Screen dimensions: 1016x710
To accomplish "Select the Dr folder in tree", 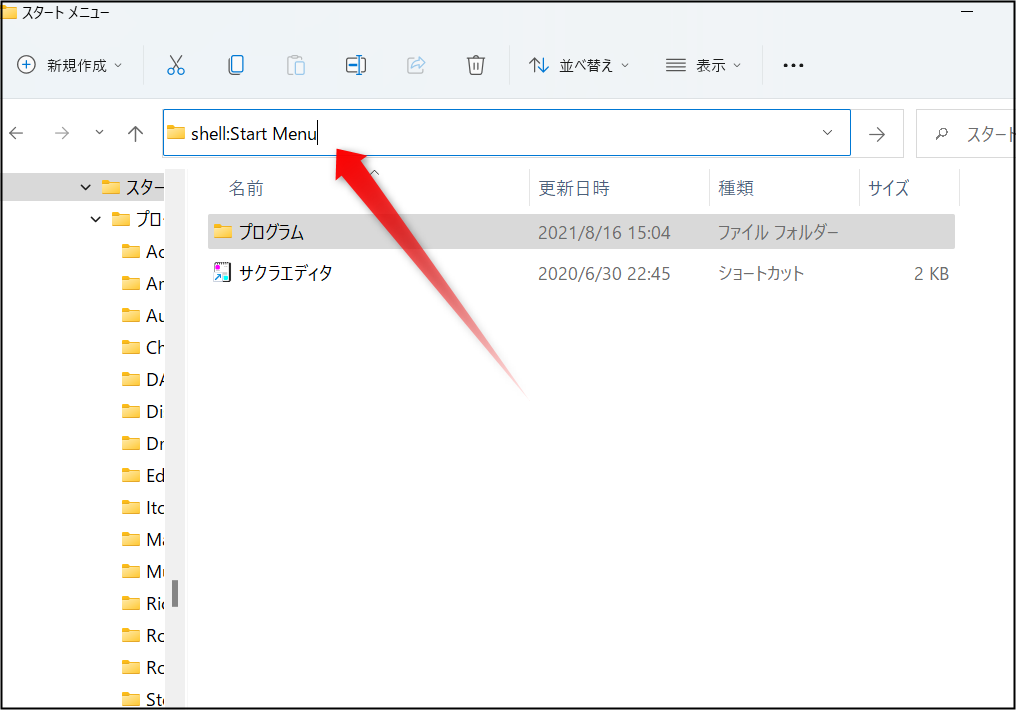I will point(143,444).
